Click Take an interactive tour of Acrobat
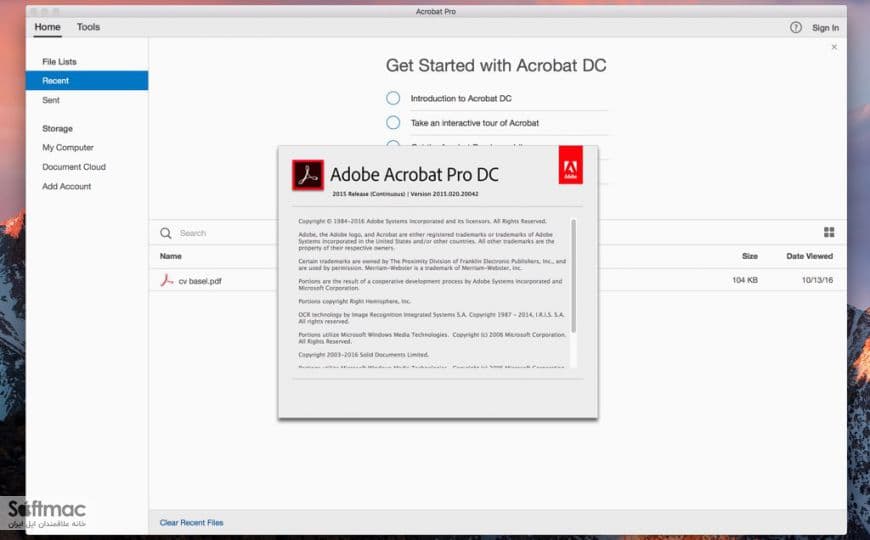The width and height of the screenshot is (870, 540). point(474,123)
